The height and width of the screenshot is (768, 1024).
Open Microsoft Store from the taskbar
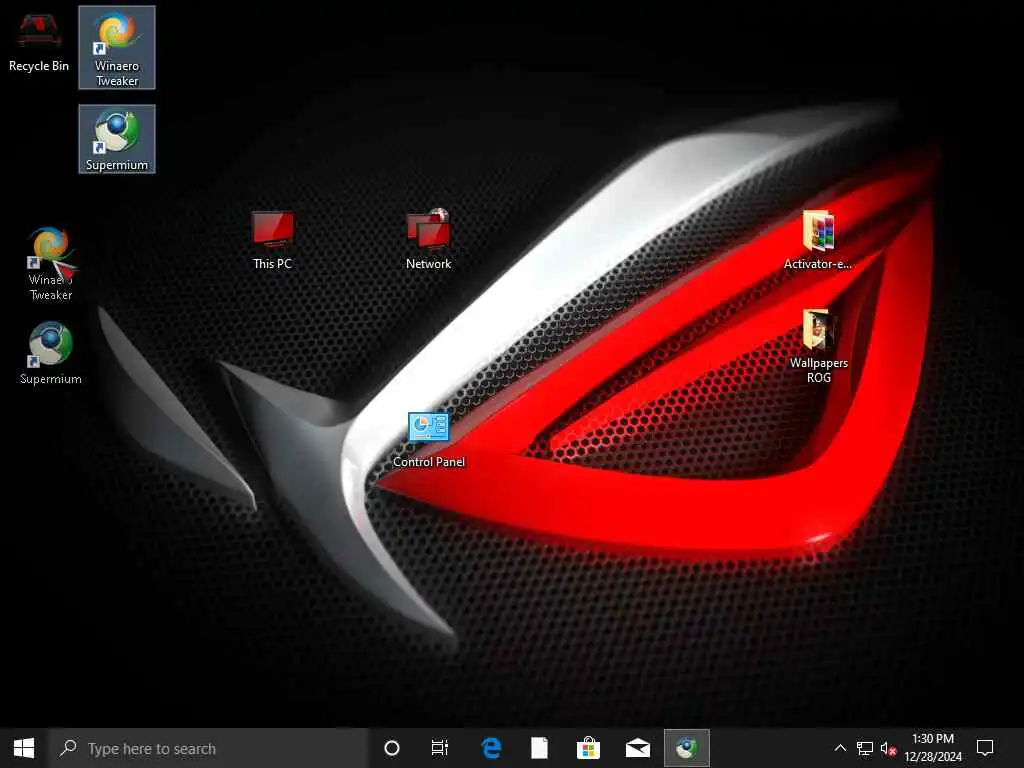coord(588,748)
